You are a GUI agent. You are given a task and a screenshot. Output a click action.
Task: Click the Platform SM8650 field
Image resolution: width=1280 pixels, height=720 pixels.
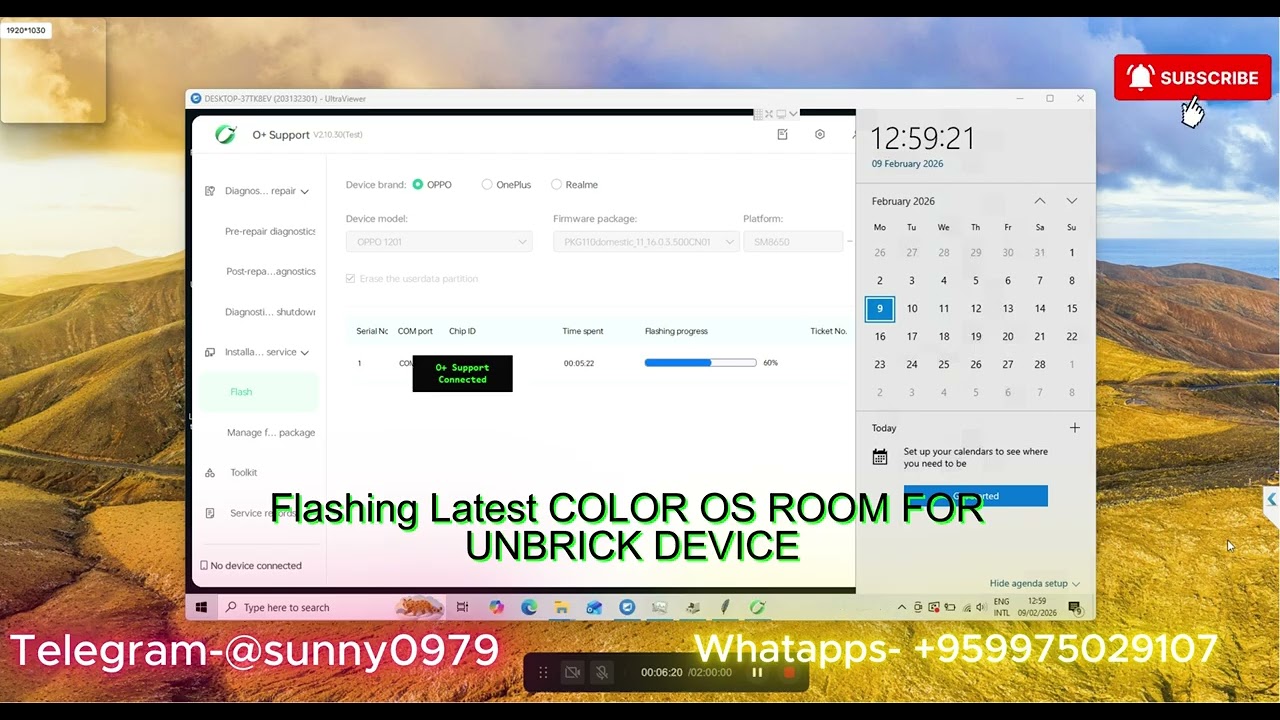(x=793, y=242)
